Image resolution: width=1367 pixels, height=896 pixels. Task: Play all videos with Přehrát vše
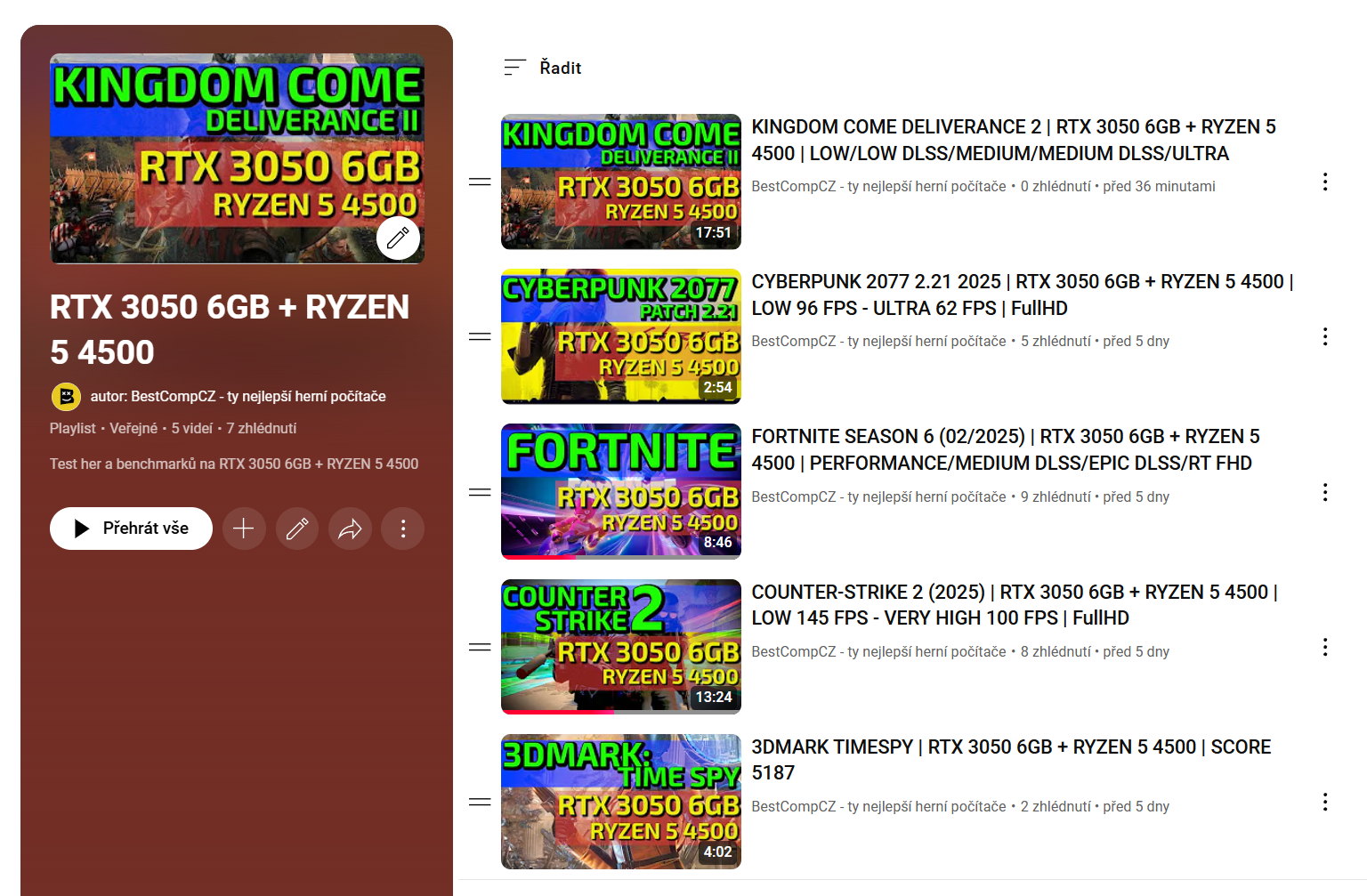[131, 529]
